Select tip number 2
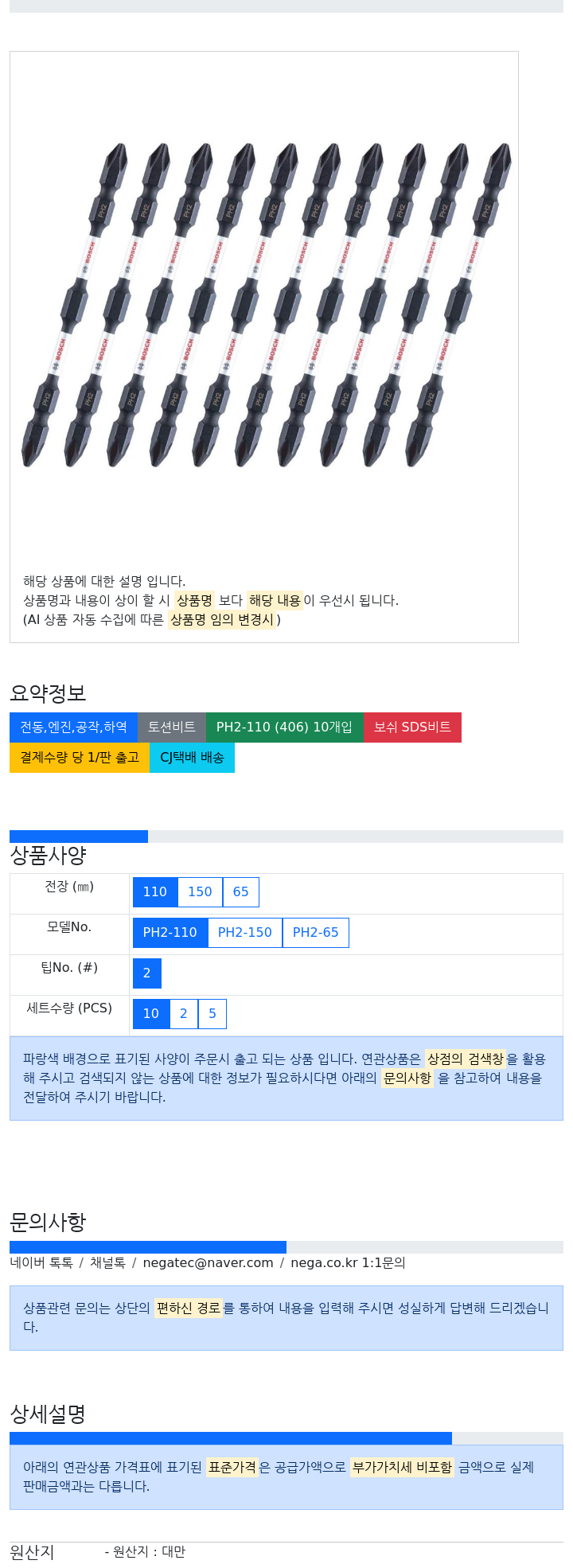Screen dimensions: 573x1568 click(147, 973)
